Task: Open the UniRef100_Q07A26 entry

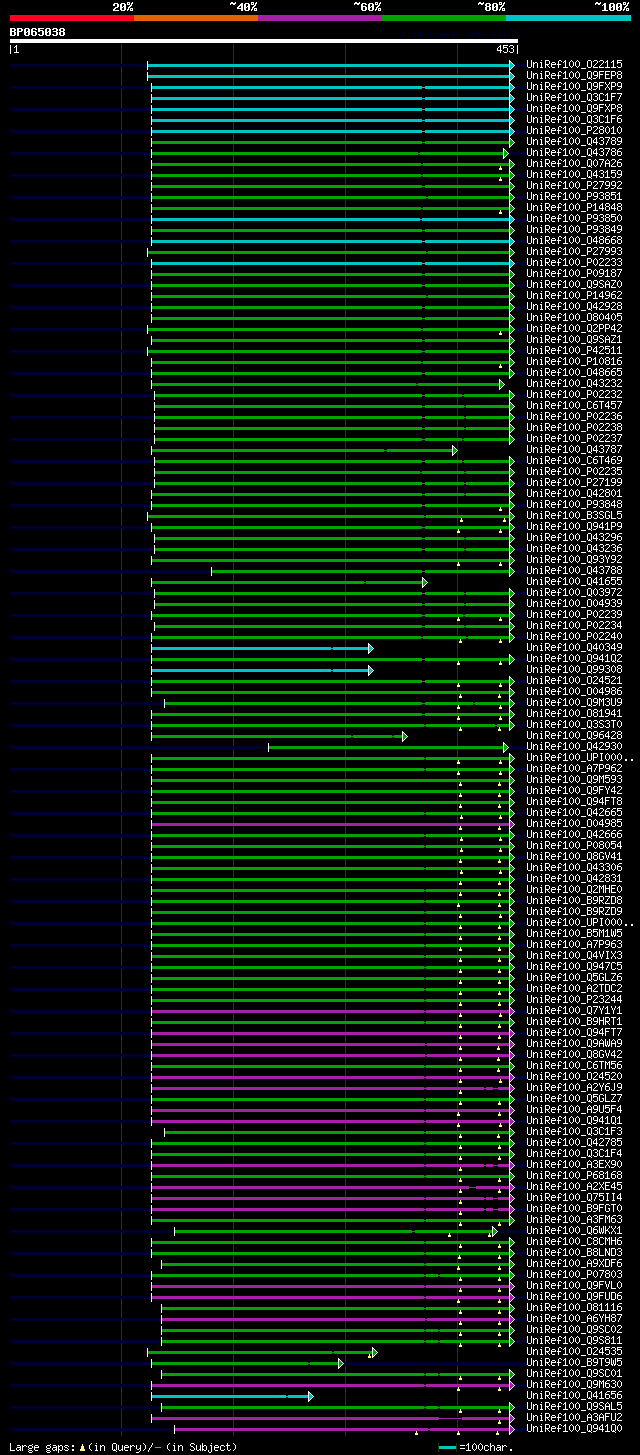Action: (574, 164)
